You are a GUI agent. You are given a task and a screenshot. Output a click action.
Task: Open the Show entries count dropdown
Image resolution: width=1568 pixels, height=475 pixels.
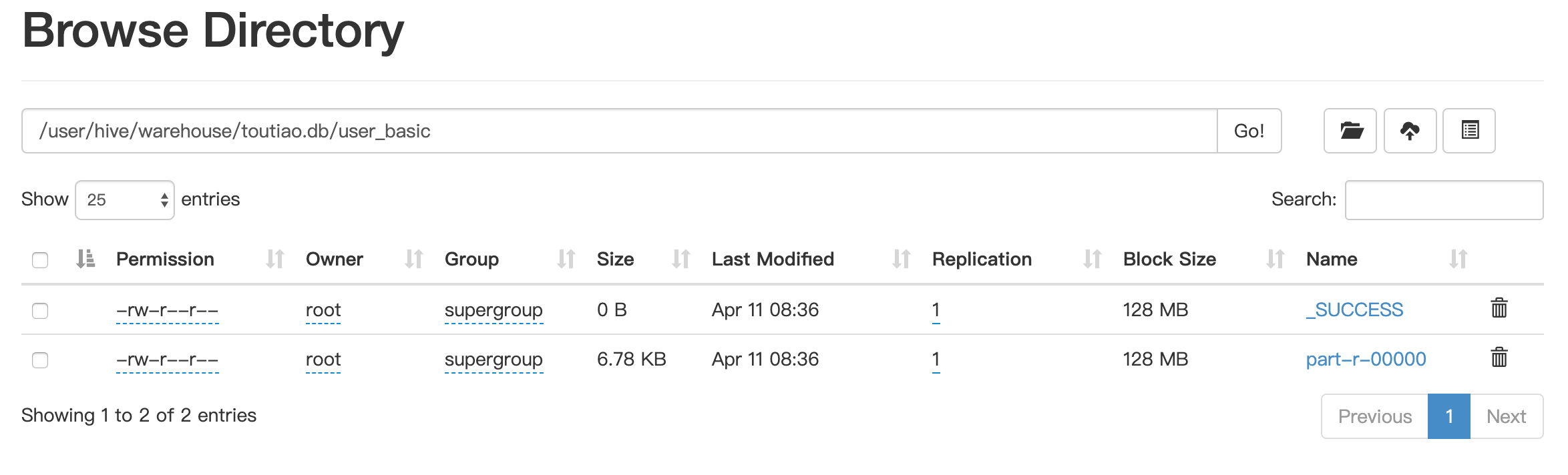tap(125, 200)
